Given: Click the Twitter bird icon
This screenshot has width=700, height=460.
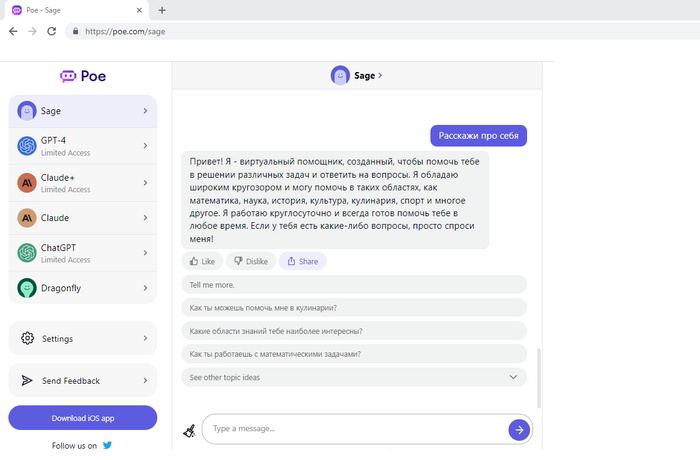Looking at the screenshot, I should click(x=107, y=445).
